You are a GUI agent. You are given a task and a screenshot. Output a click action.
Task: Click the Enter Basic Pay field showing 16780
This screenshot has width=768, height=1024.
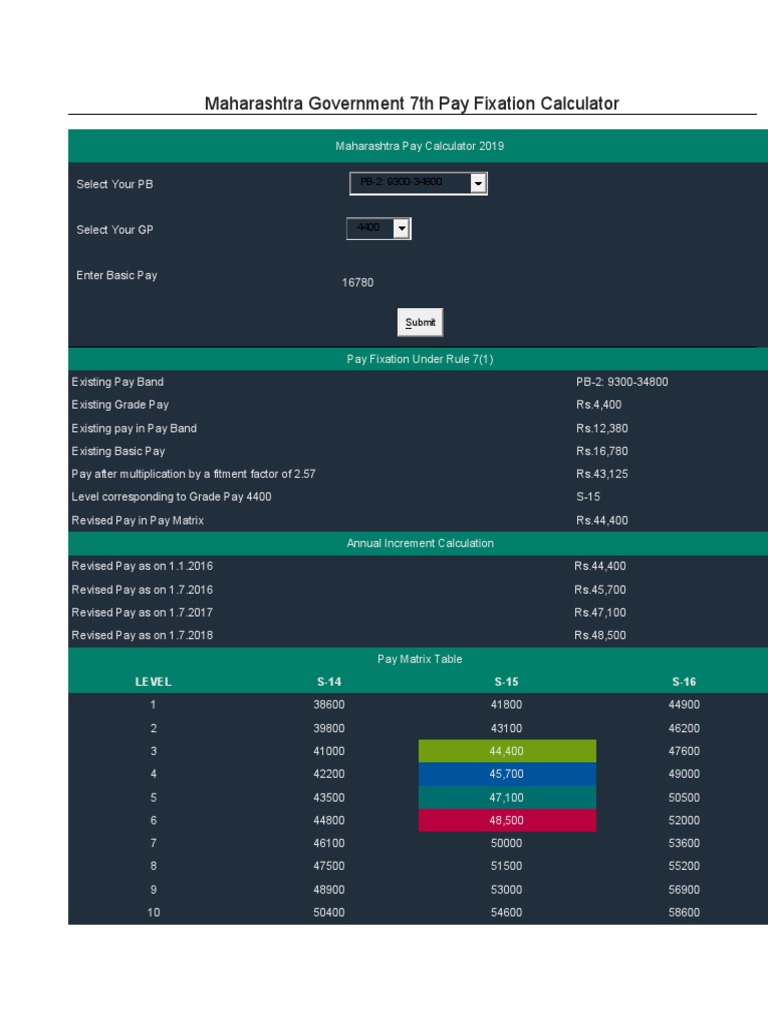coord(358,283)
